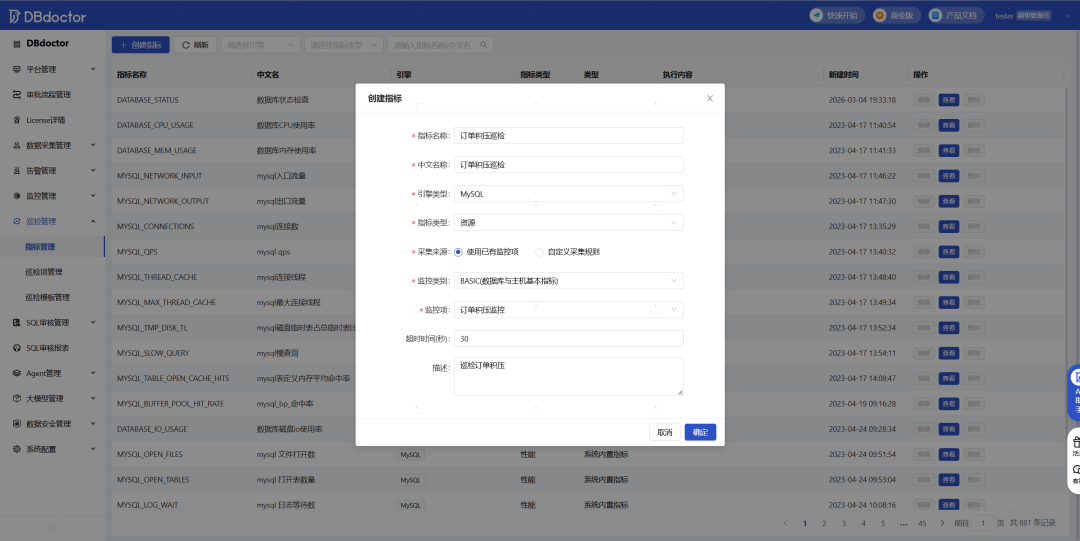Click the 巡检管理 sidebar icon
This screenshot has width=1080, height=541.
17,221
